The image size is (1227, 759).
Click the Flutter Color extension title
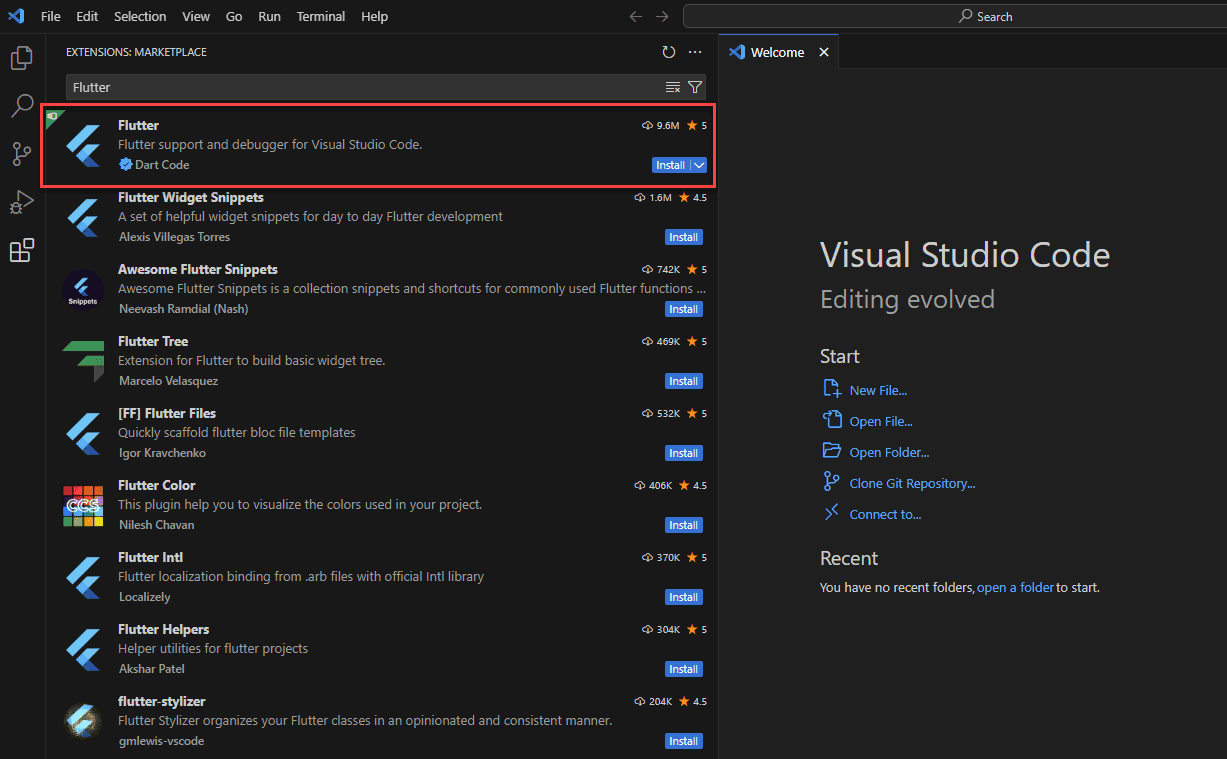tap(156, 485)
